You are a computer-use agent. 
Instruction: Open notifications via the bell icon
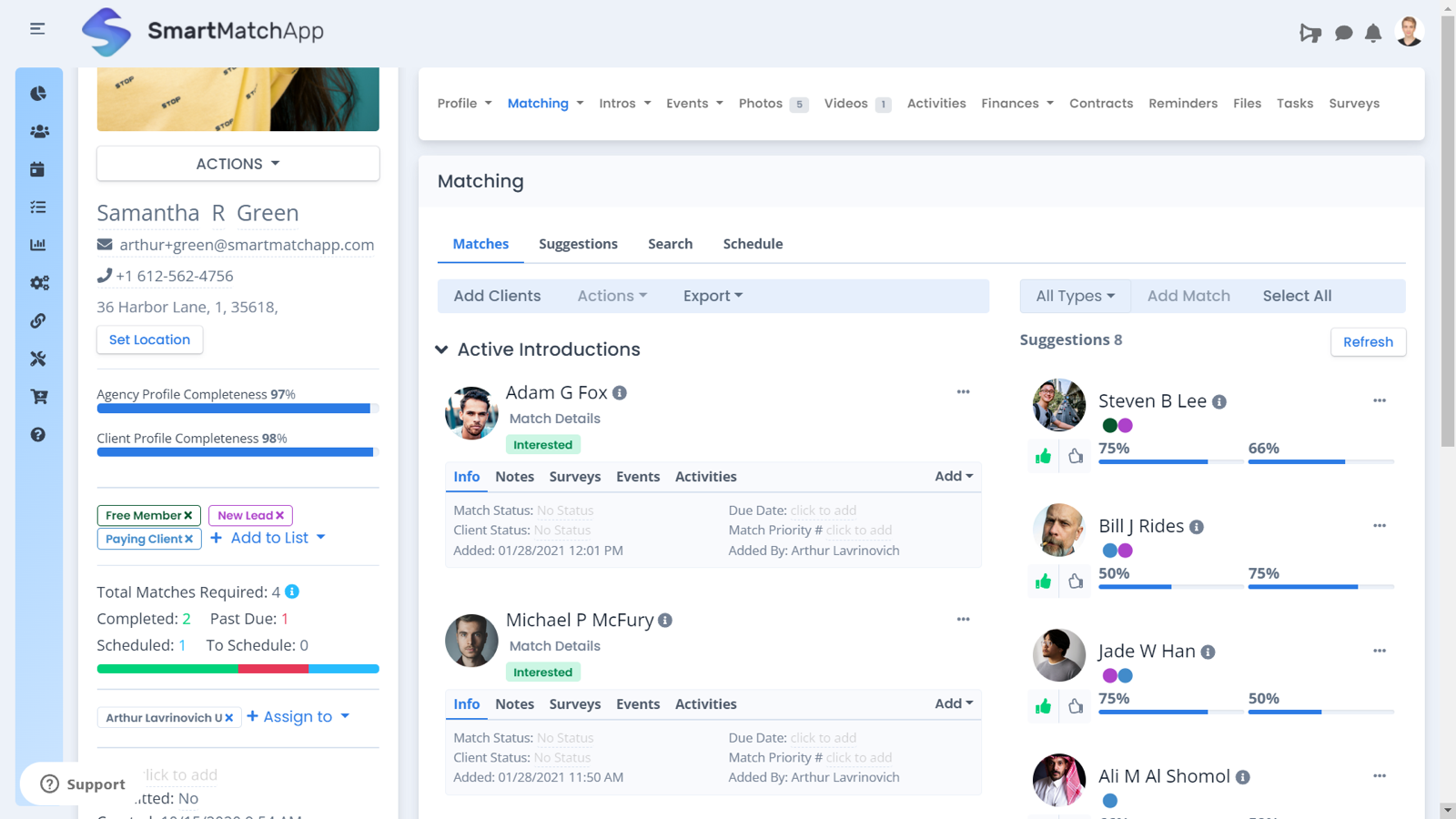[1373, 33]
